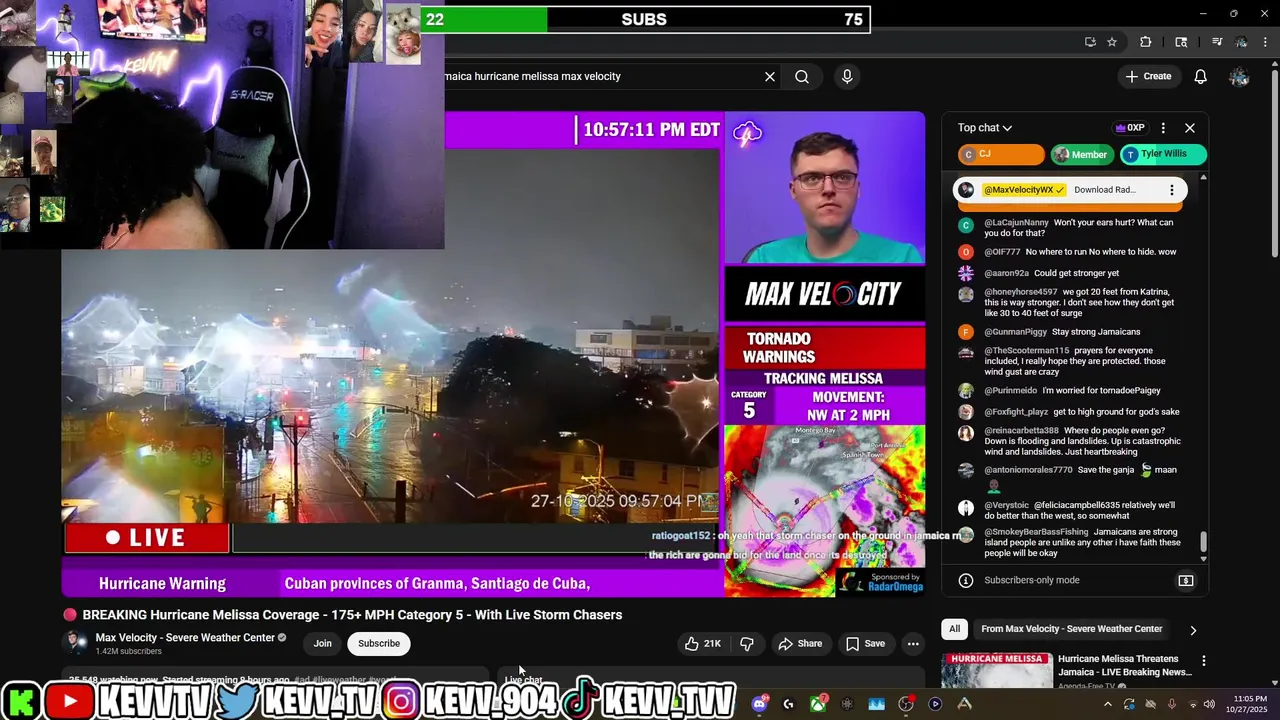Close the live chat panel
Screen dimensions: 1280x720
pyautogui.click(x=1190, y=128)
